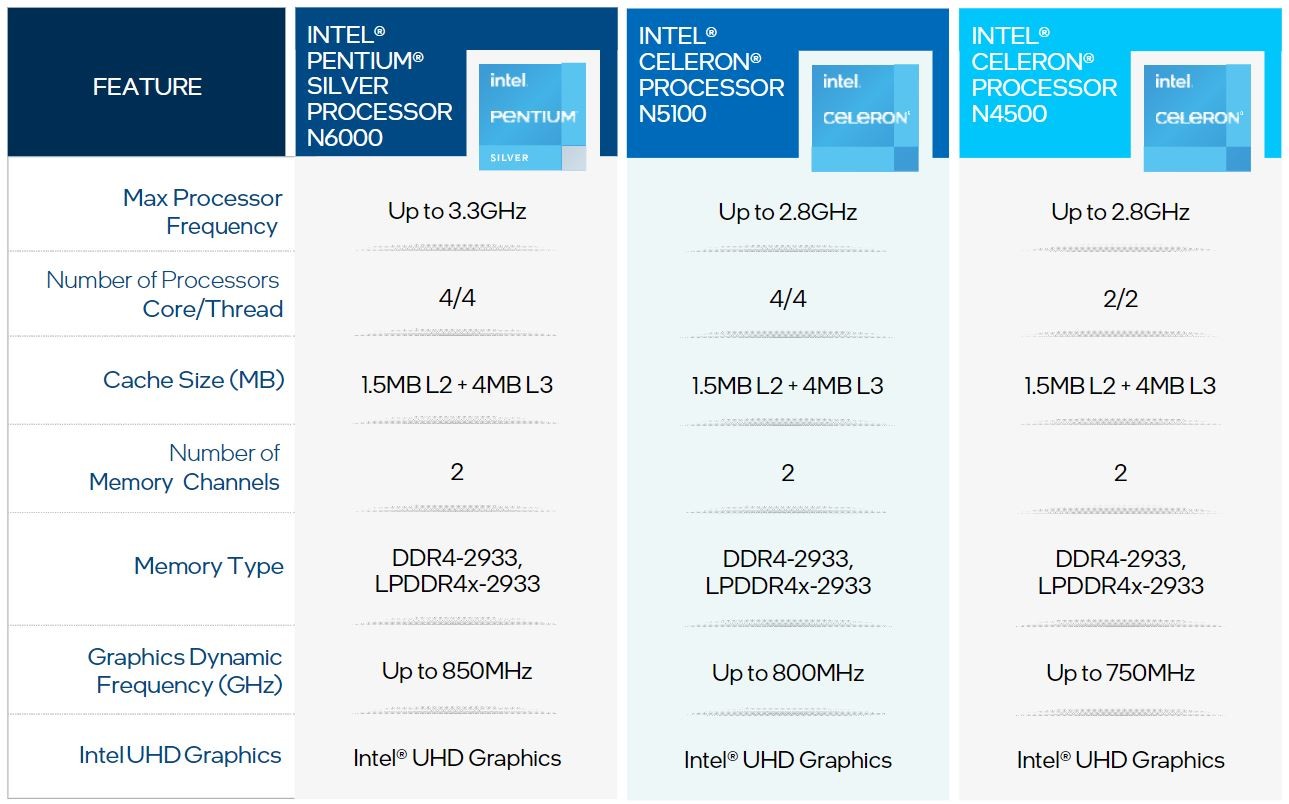Select the Intel UHD Graphics row label
This screenshot has width=1289, height=804.
click(x=181, y=755)
